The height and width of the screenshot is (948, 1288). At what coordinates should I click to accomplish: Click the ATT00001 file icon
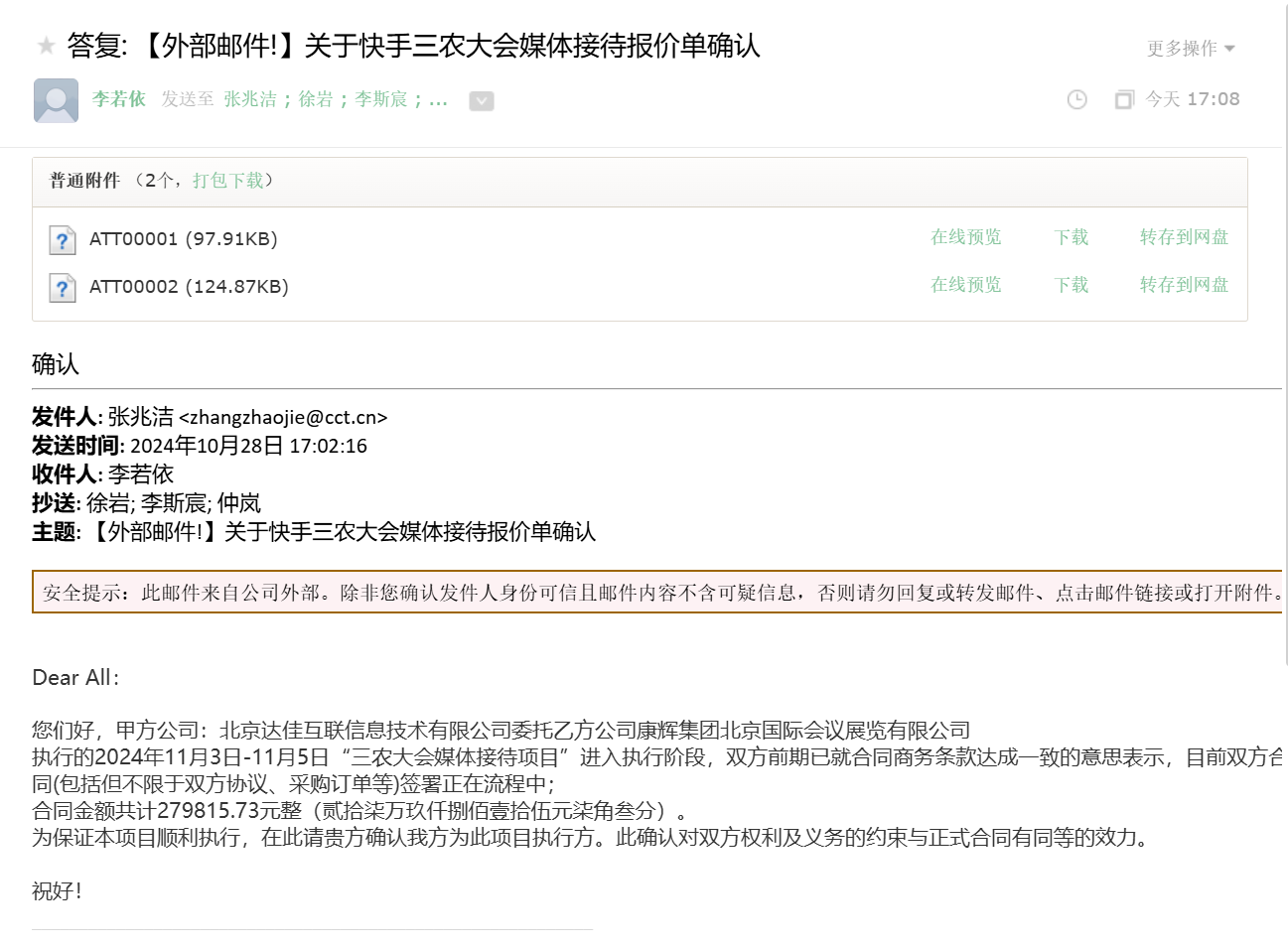click(63, 240)
